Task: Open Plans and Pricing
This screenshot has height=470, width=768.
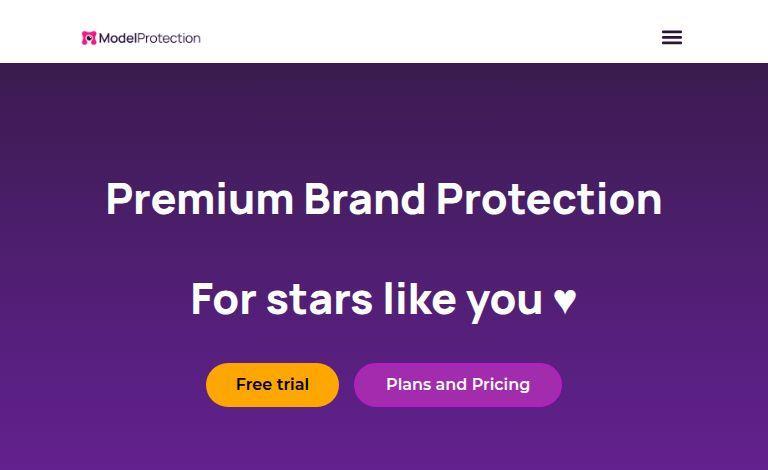Action: (x=458, y=385)
